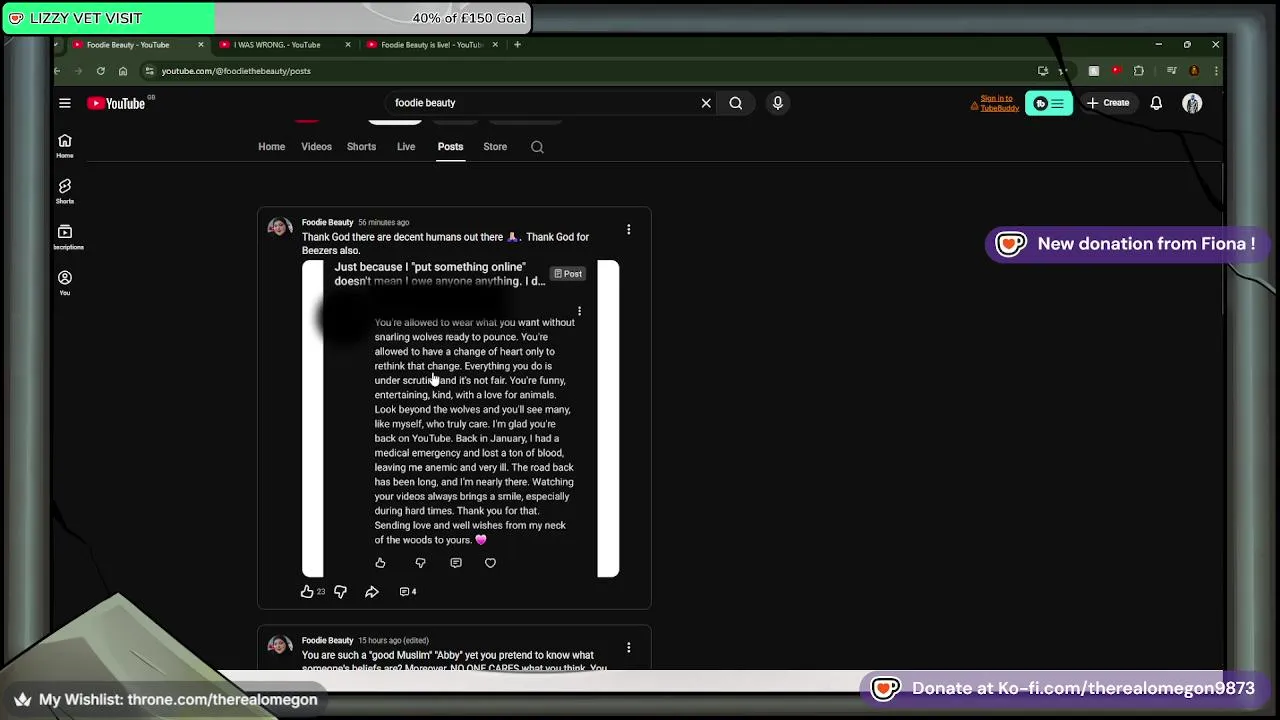1280x720 pixels.
Task: Open Subscriptions in the left sidebar
Action: click(x=65, y=237)
